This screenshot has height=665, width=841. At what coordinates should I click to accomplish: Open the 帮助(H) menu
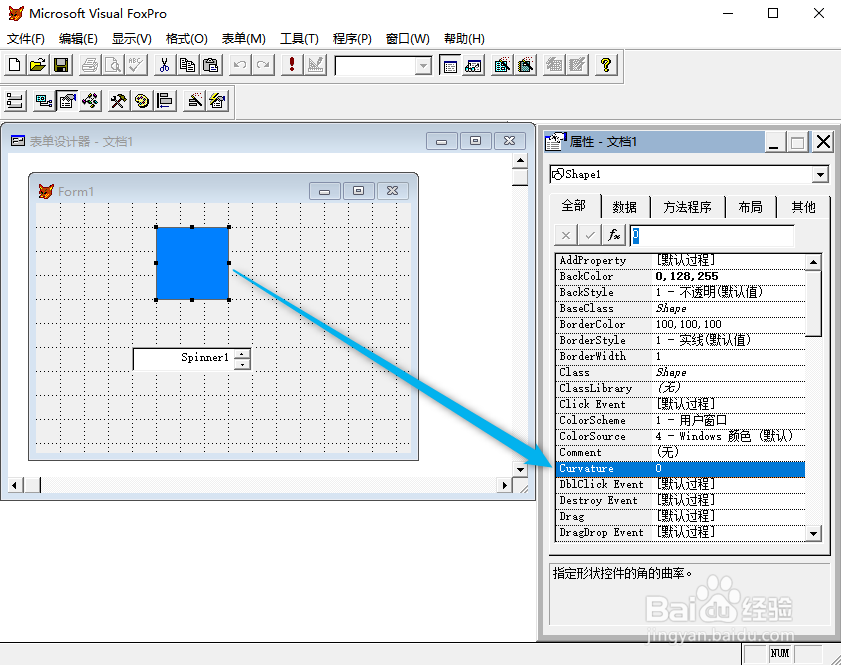[x=464, y=39]
